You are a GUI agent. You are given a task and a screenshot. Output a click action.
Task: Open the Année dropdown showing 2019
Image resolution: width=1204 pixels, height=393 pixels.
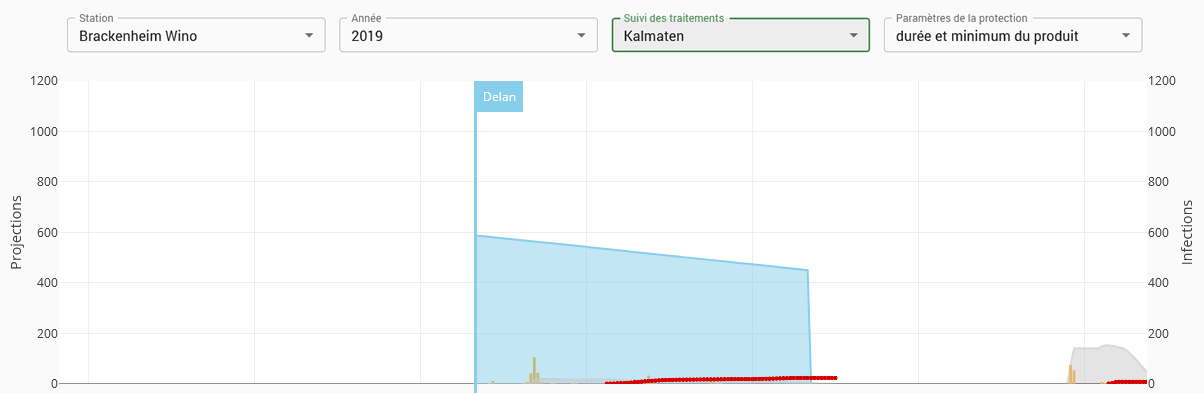(468, 35)
